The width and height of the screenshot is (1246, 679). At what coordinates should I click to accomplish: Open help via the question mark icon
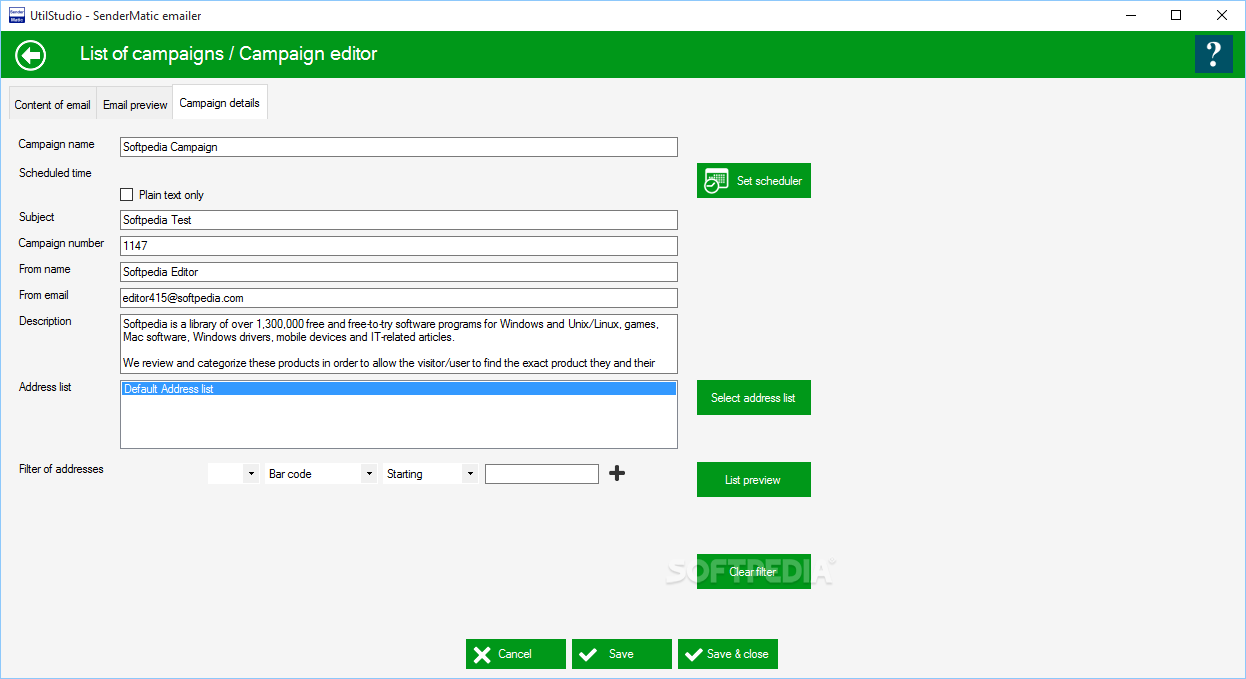(1213, 54)
